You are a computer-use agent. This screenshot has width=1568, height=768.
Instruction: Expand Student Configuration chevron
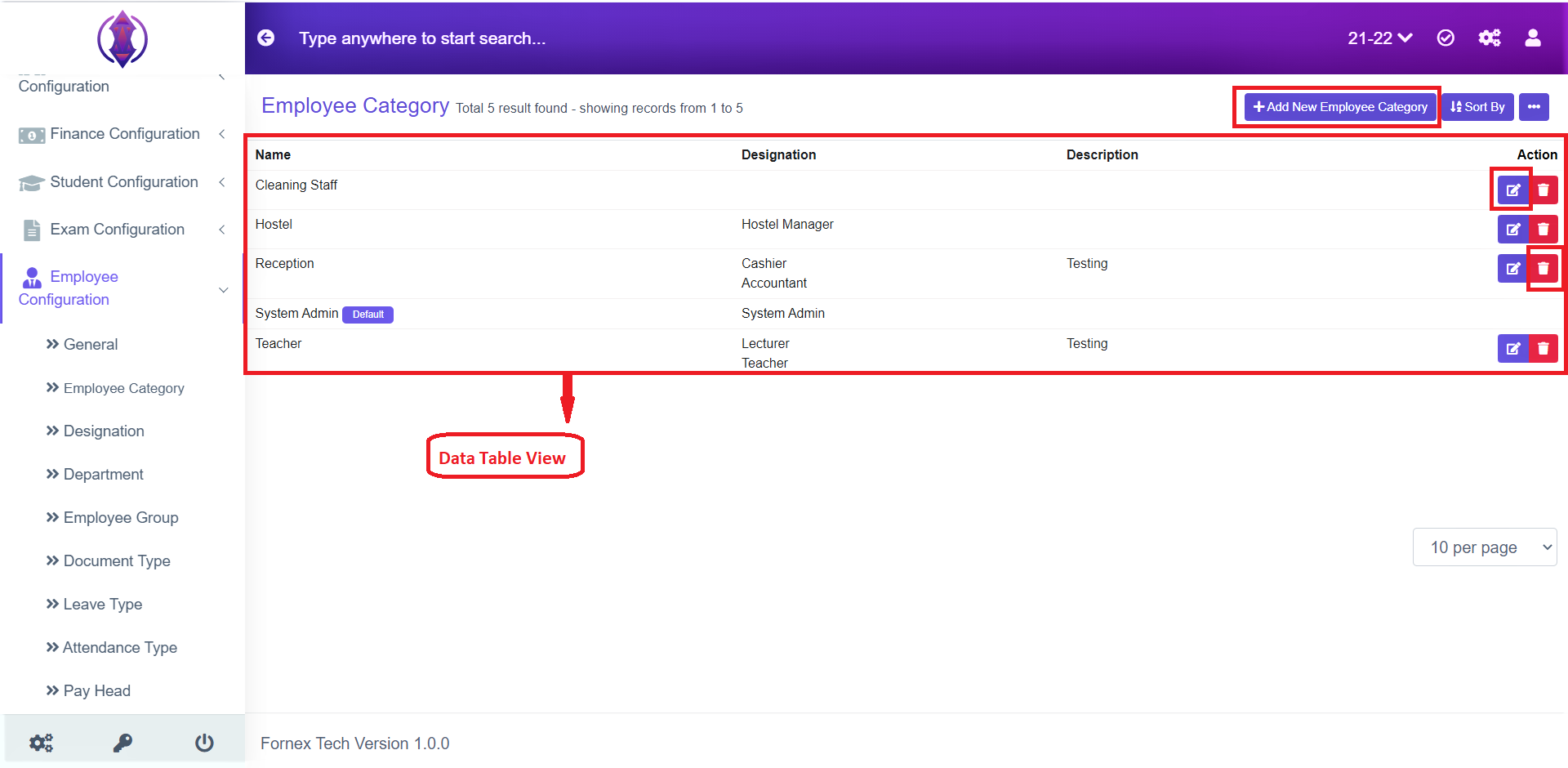(222, 182)
